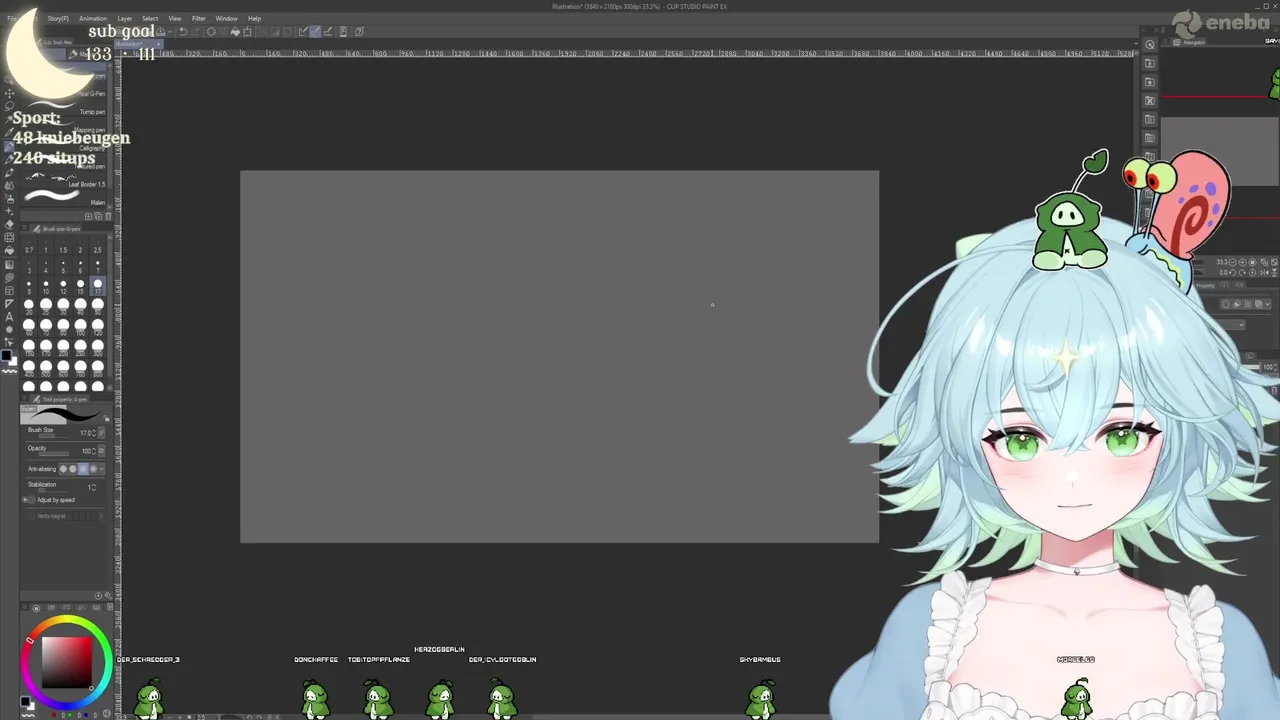1280x720 pixels.
Task: Select the first anti-aliasing option (none)
Action: 63,469
